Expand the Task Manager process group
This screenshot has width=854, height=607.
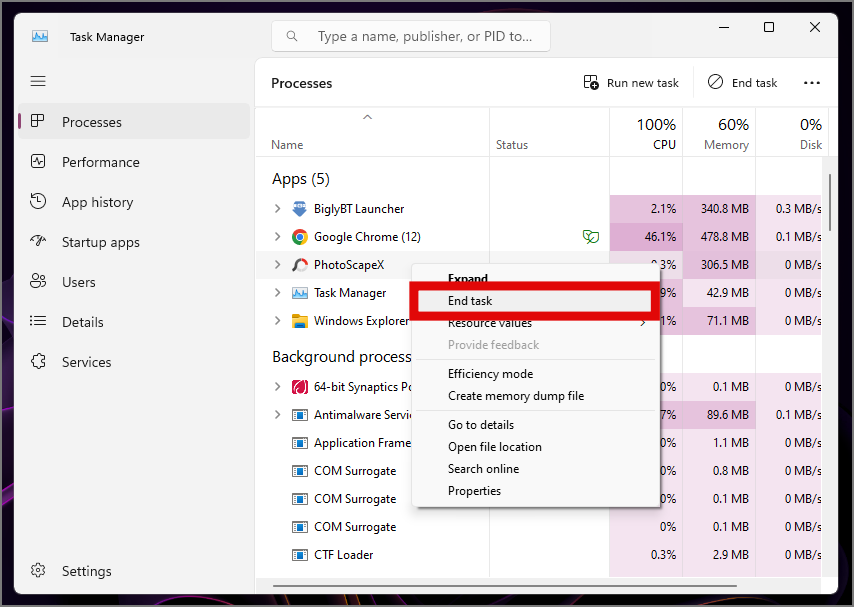coord(277,293)
